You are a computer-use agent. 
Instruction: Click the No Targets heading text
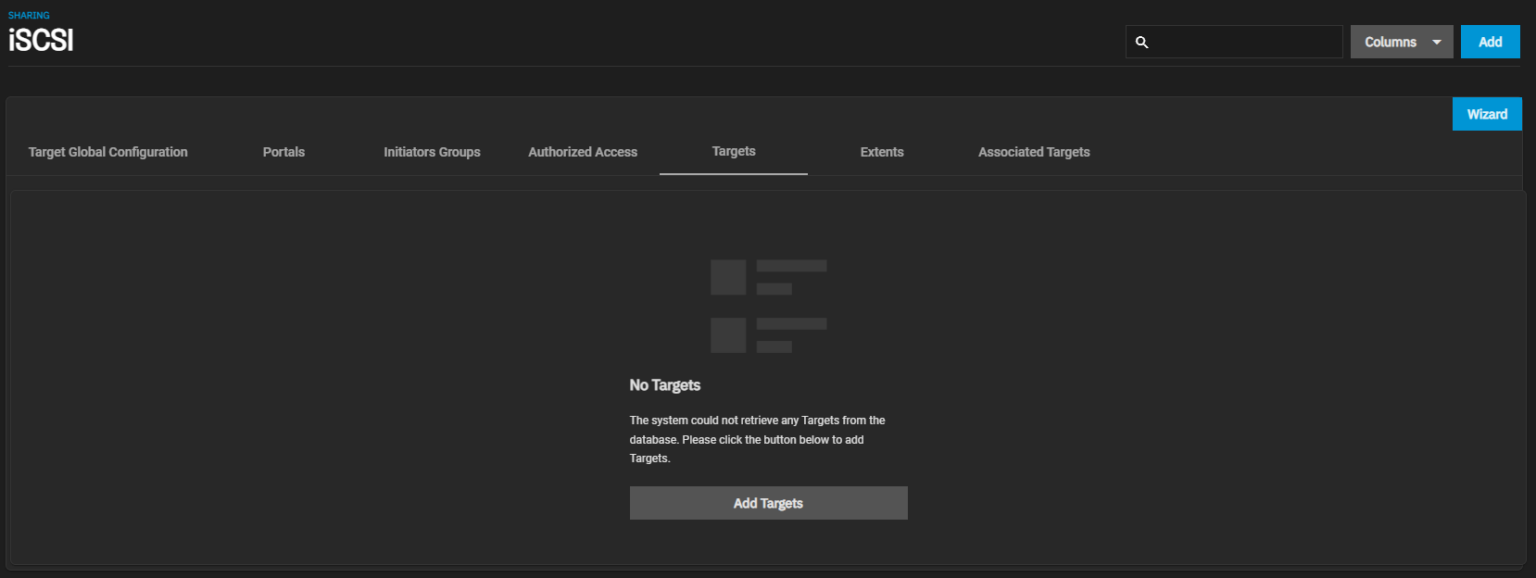[664, 385]
